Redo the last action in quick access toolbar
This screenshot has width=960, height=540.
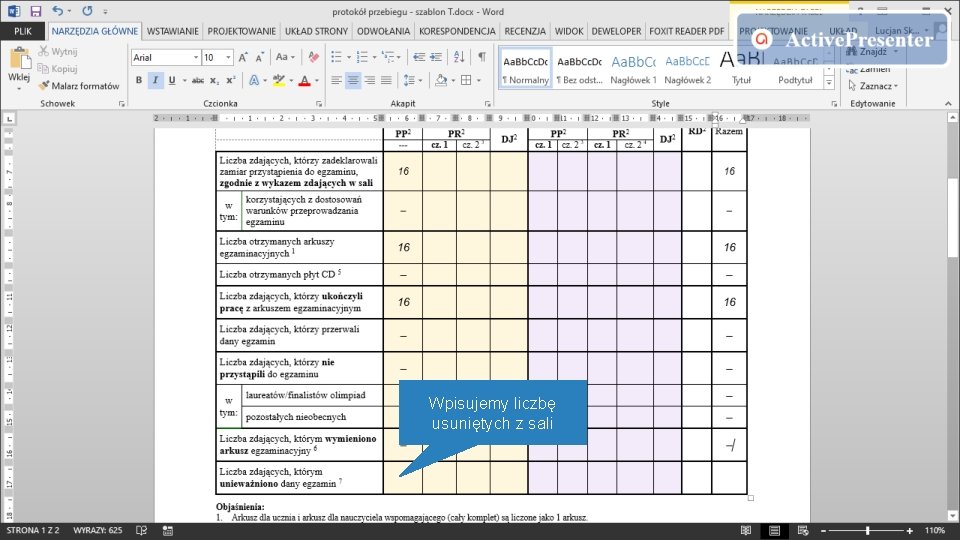pyautogui.click(x=87, y=11)
